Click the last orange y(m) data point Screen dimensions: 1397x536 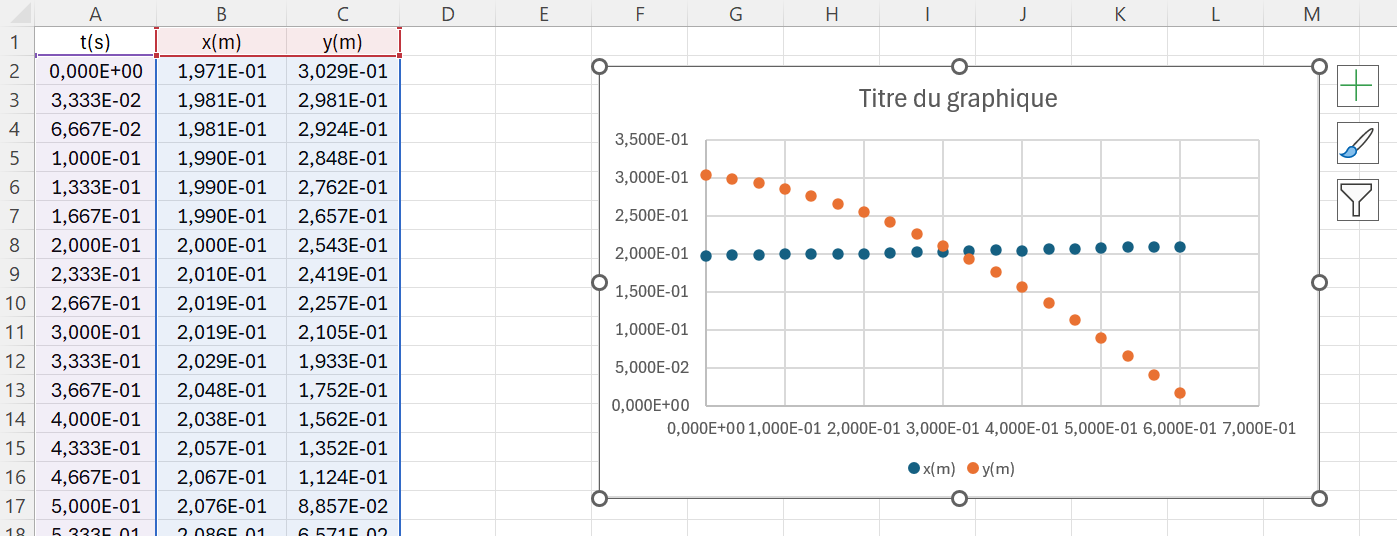pyautogui.click(x=1180, y=393)
